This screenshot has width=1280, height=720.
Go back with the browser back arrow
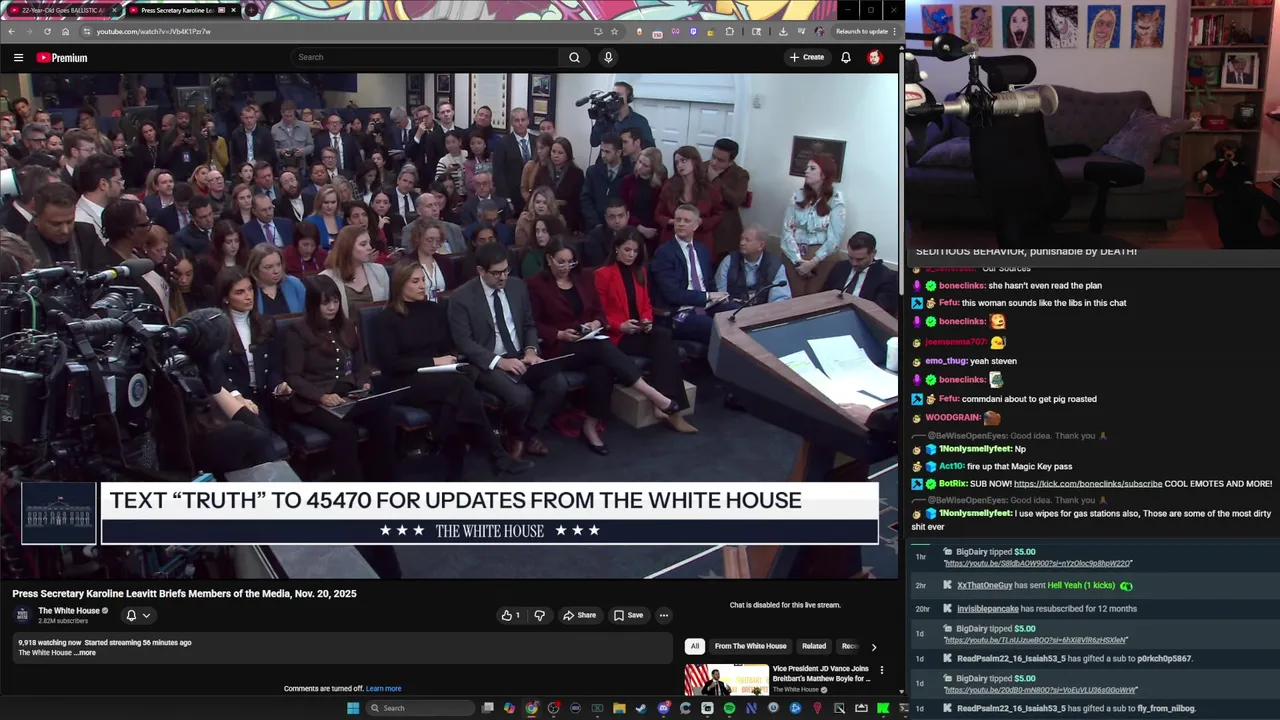tap(12, 31)
